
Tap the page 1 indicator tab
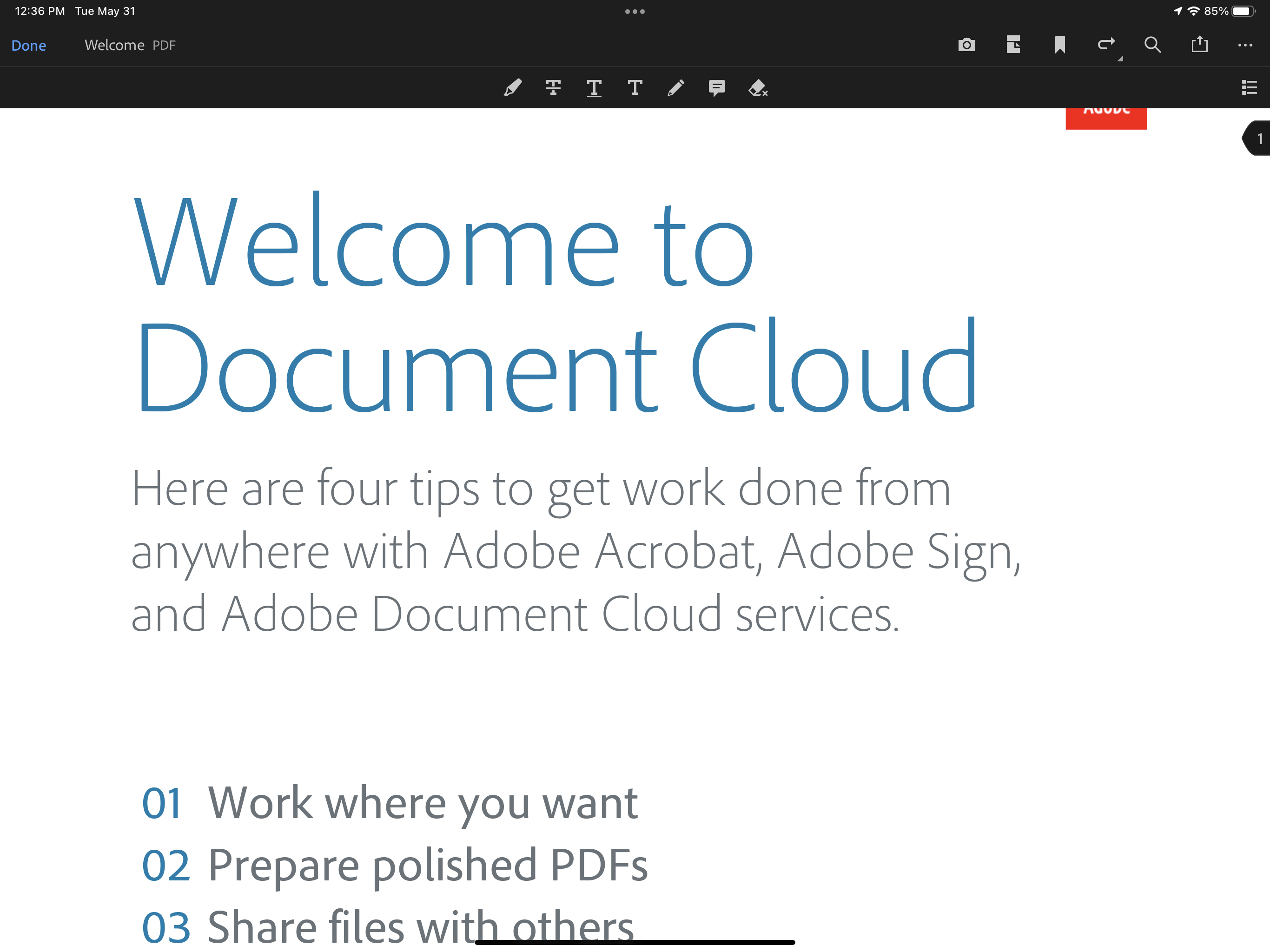pos(1256,139)
